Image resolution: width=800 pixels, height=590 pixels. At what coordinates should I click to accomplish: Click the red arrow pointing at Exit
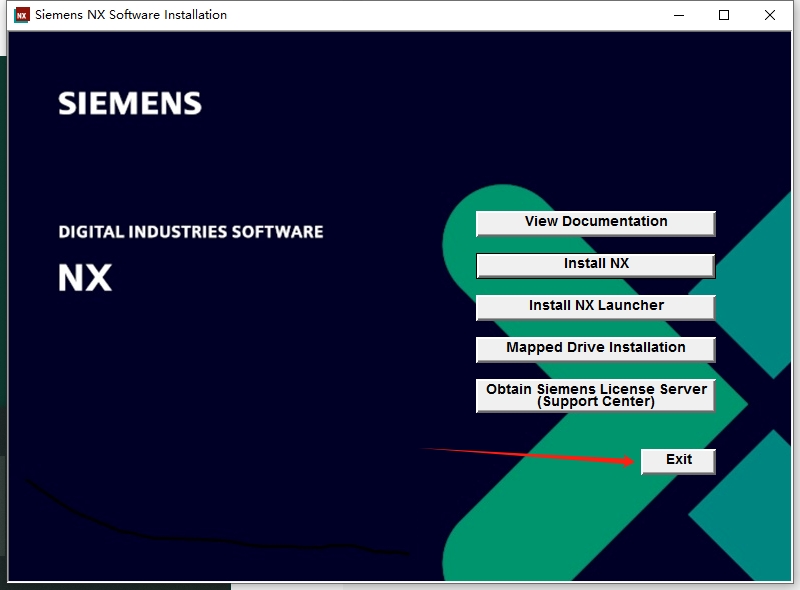[x=530, y=456]
